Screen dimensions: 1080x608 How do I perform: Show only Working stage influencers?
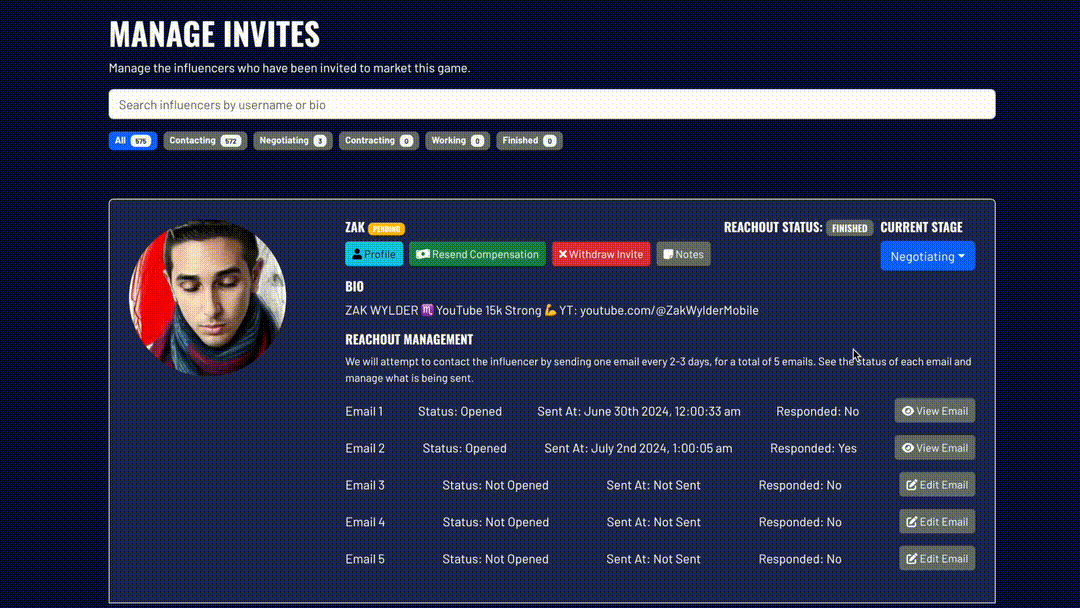click(x=457, y=141)
